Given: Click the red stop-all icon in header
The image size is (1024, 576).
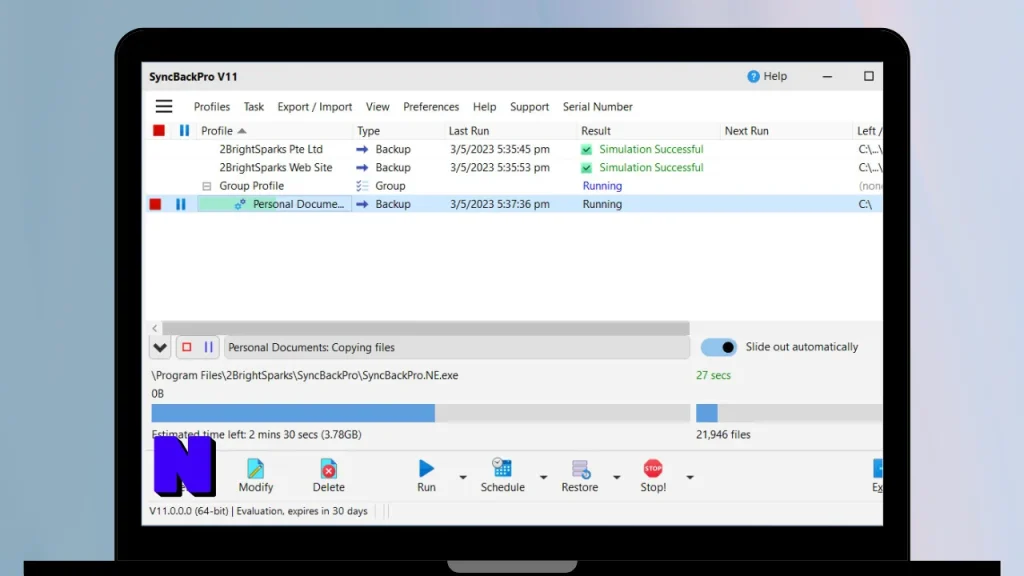Looking at the screenshot, I should pos(159,131).
